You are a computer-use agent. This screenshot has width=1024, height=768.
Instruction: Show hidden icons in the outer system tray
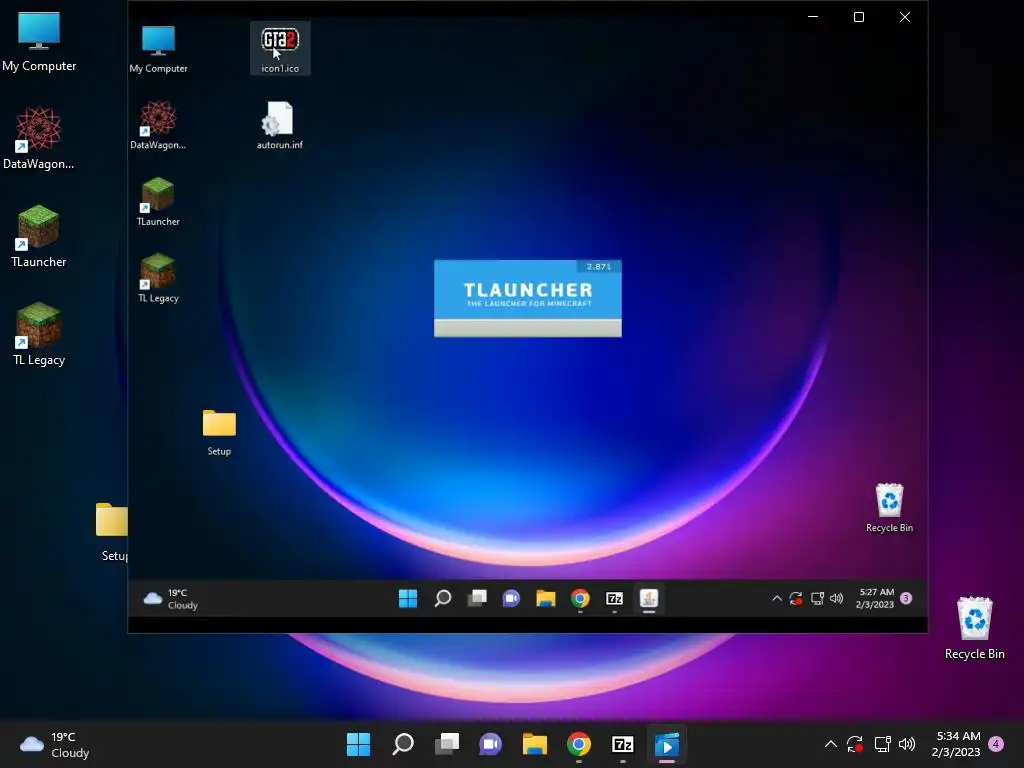click(831, 744)
